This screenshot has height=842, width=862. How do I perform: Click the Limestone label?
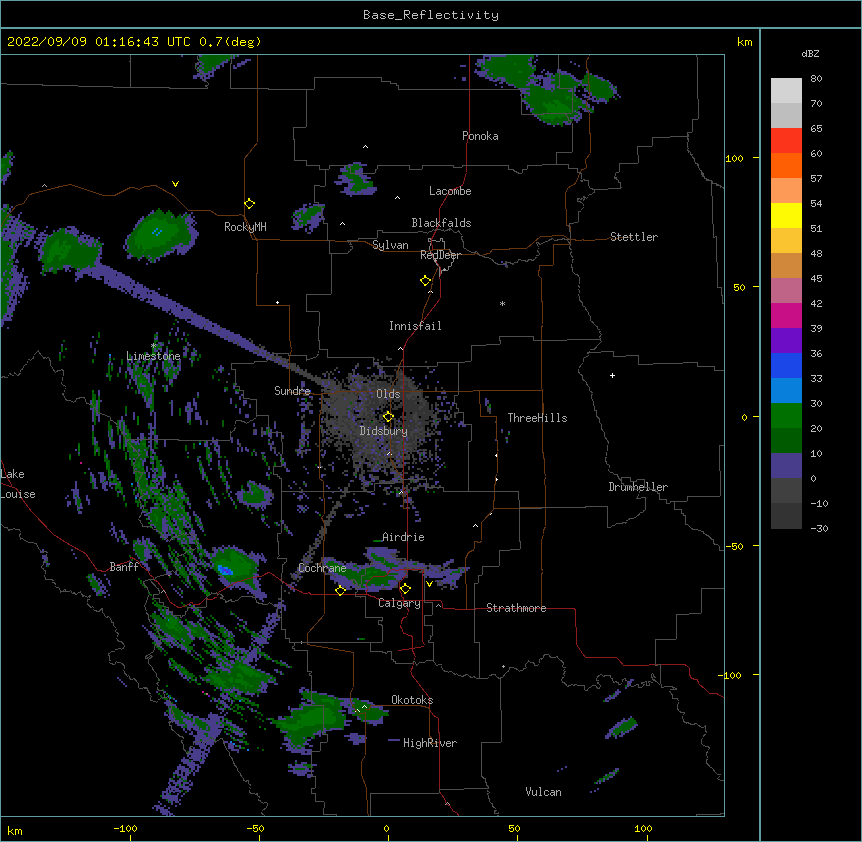click(x=153, y=356)
